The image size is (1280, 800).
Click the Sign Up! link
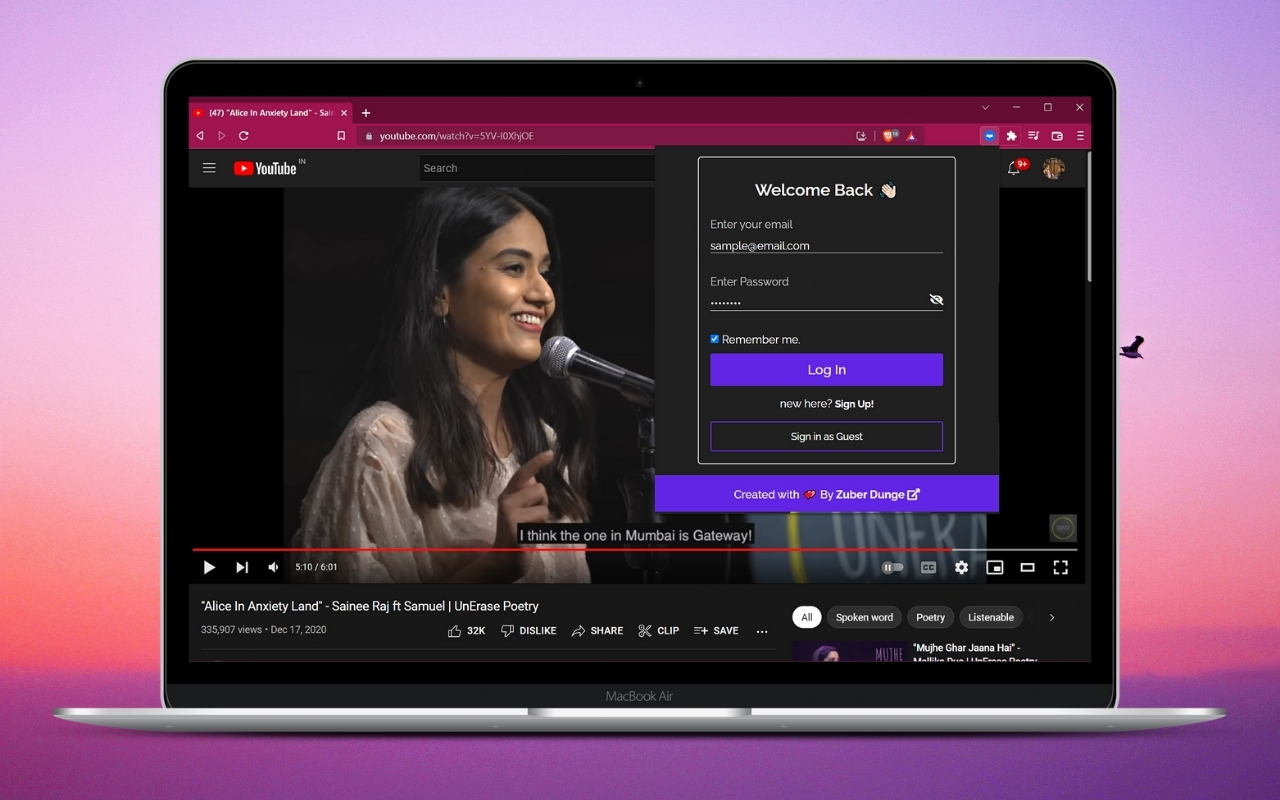pyautogui.click(x=854, y=404)
